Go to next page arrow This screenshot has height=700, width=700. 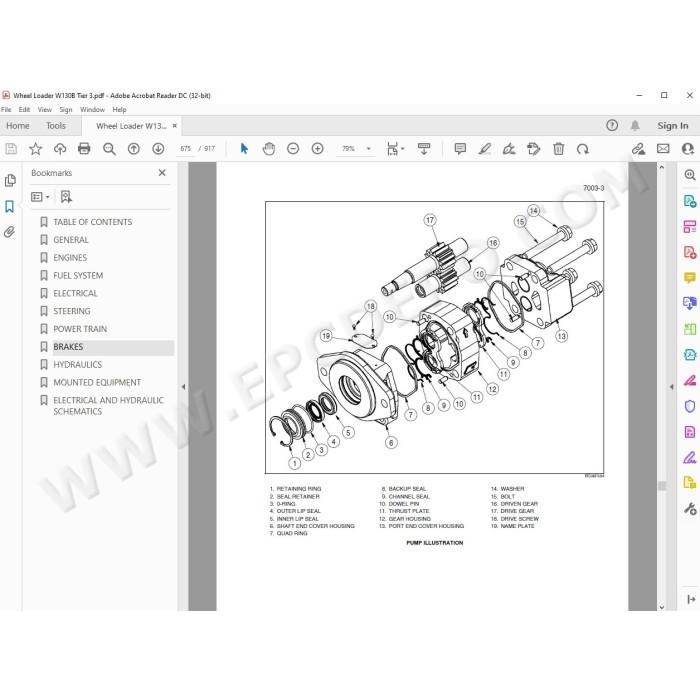pos(158,149)
